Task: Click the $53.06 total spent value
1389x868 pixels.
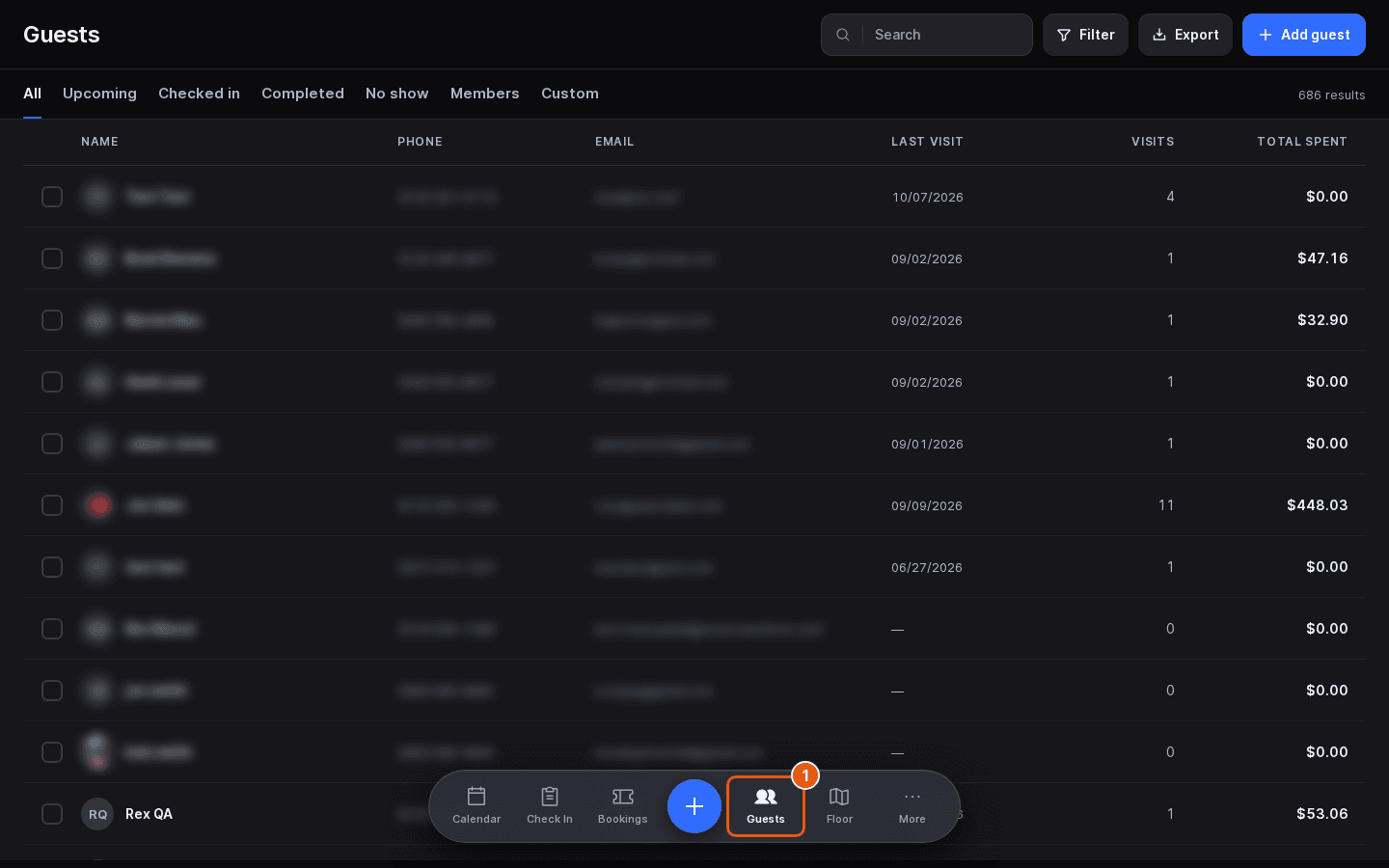Action: click(x=1322, y=814)
